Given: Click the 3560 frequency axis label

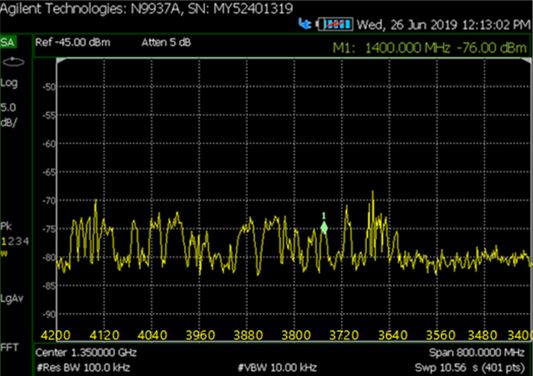Looking at the screenshot, I should [x=441, y=336].
